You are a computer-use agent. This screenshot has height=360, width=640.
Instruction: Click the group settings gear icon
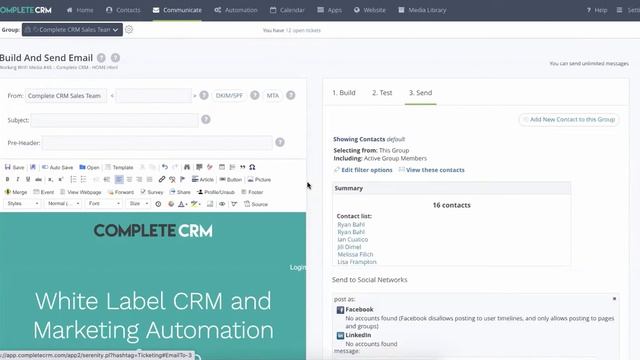129,29
